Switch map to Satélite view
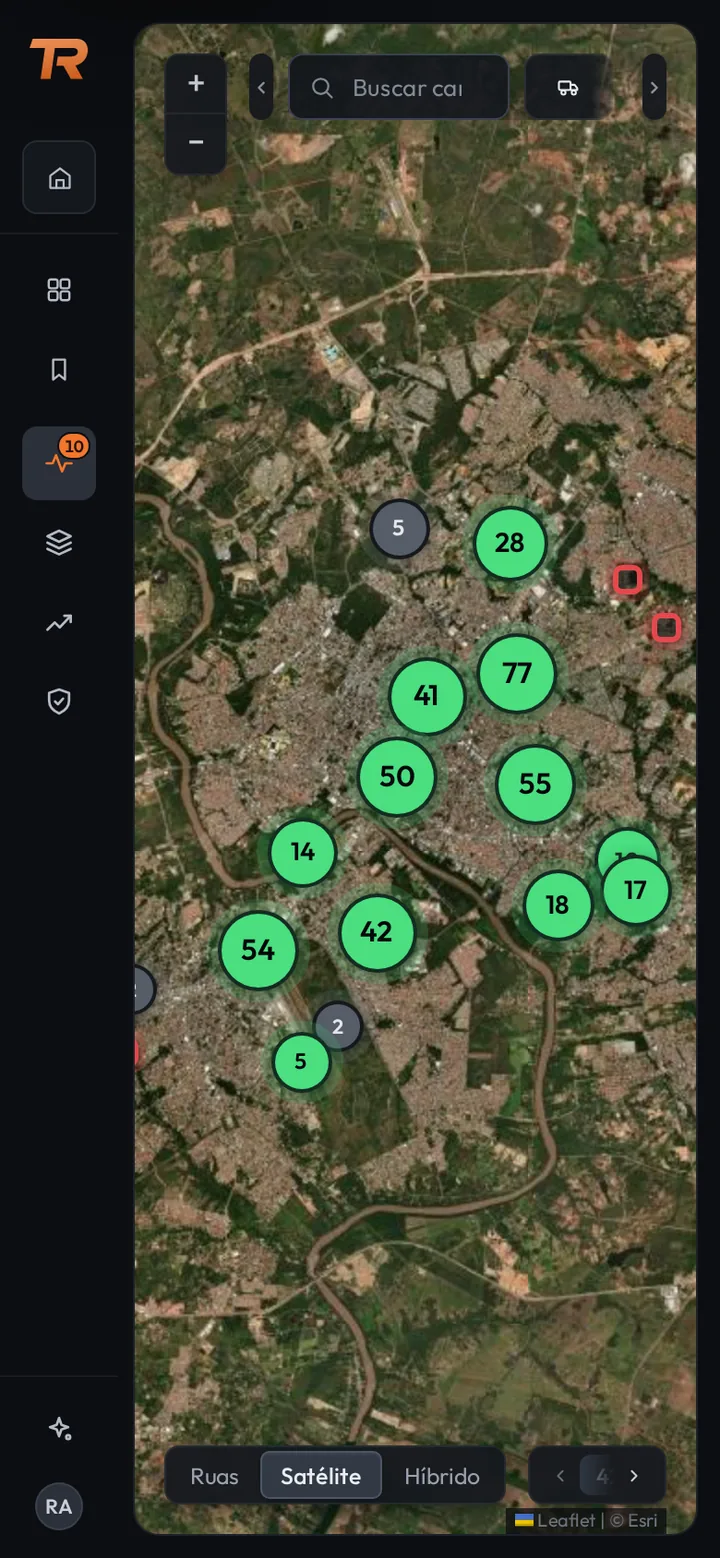The width and height of the screenshot is (720, 1558). pyautogui.click(x=321, y=1476)
